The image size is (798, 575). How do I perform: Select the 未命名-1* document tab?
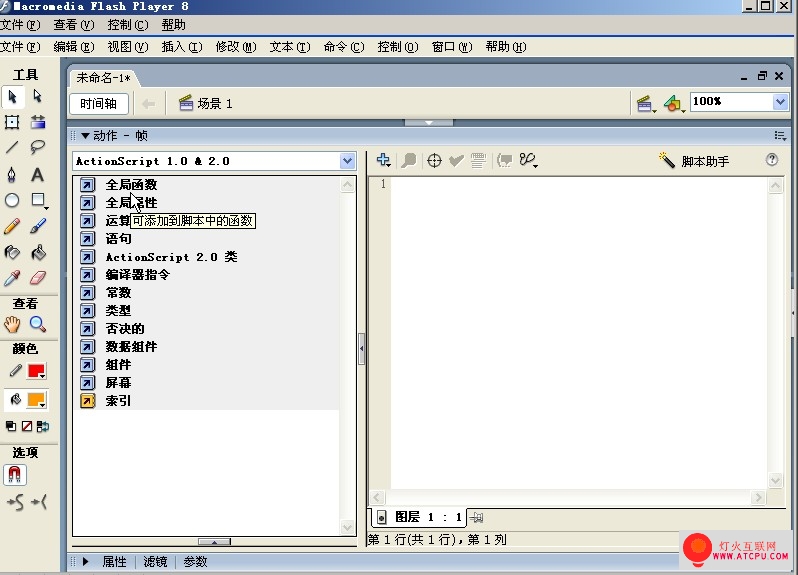click(103, 78)
